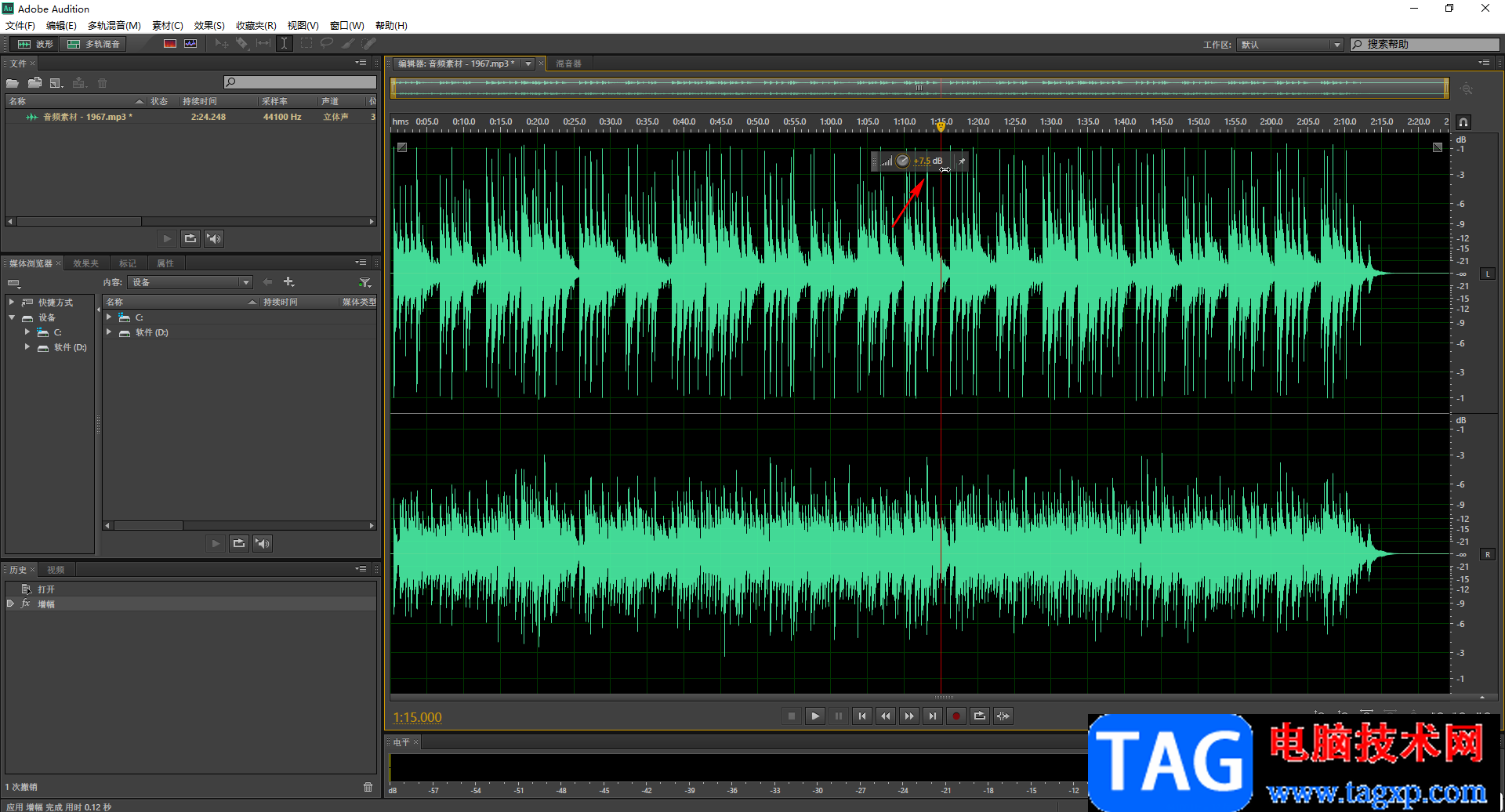Toggle loop playback in editor transport

click(x=979, y=716)
